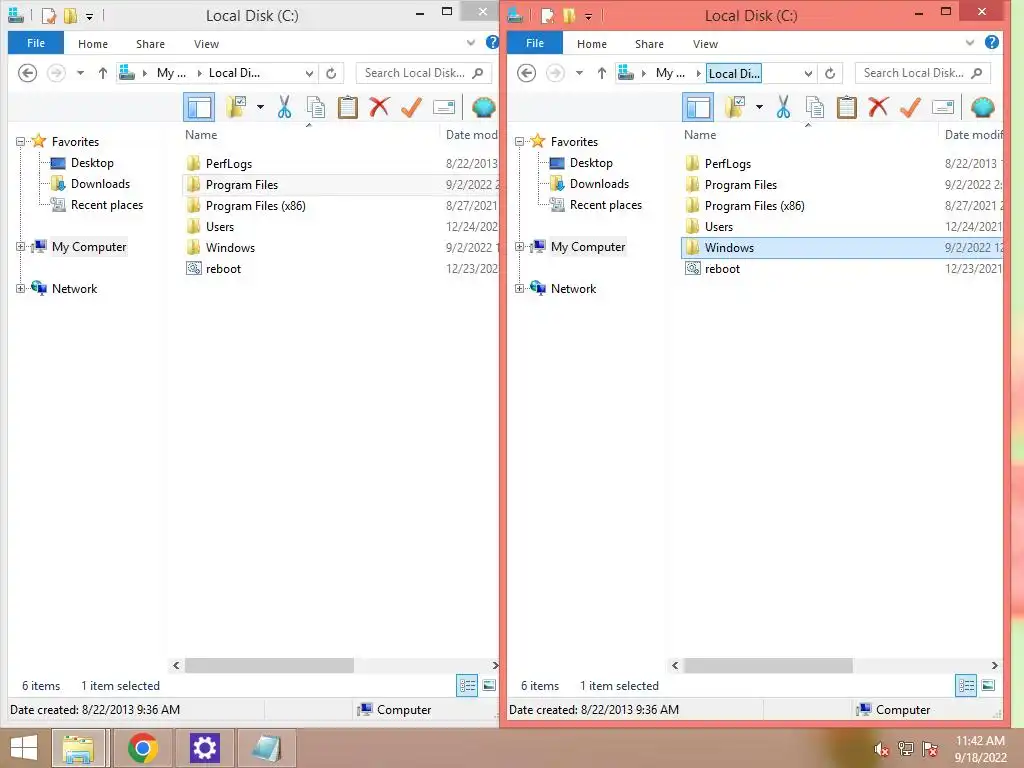Click scroll right arrow in right window

[994, 665]
